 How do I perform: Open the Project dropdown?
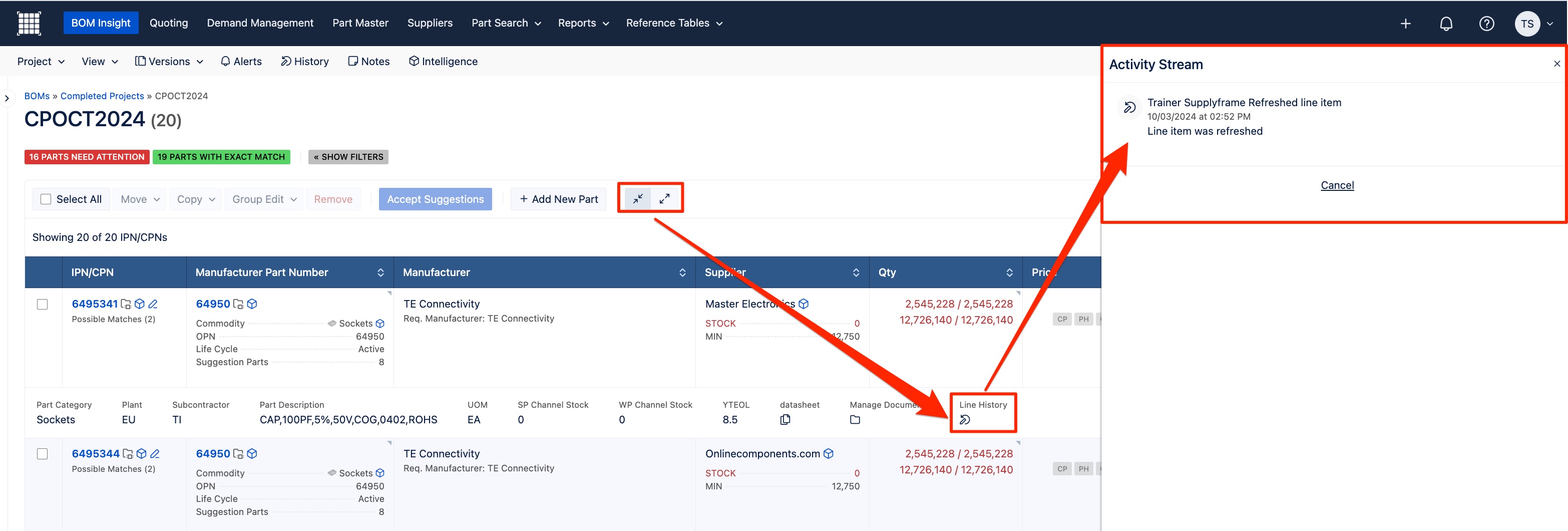tap(41, 62)
